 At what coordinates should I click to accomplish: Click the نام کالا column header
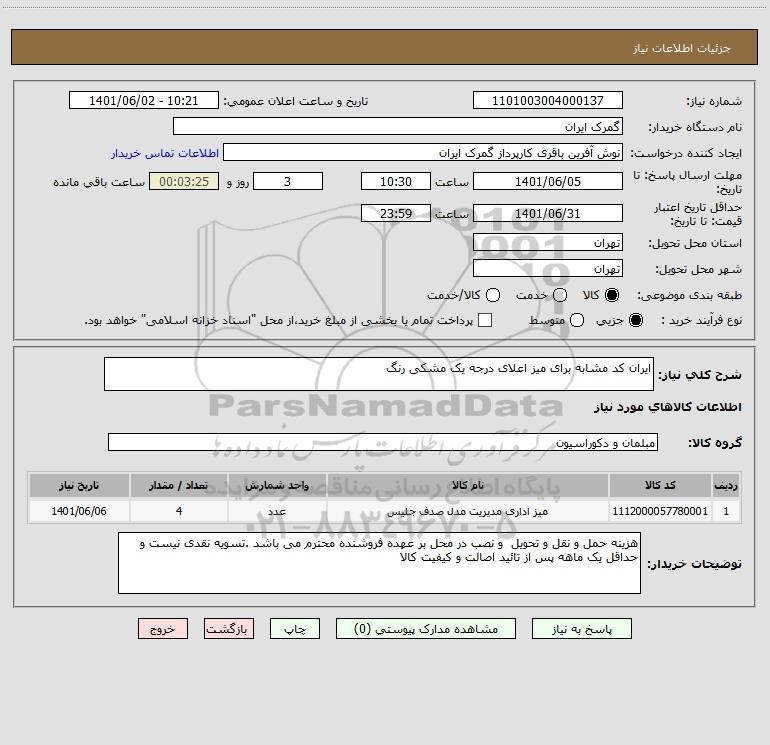pyautogui.click(x=468, y=485)
